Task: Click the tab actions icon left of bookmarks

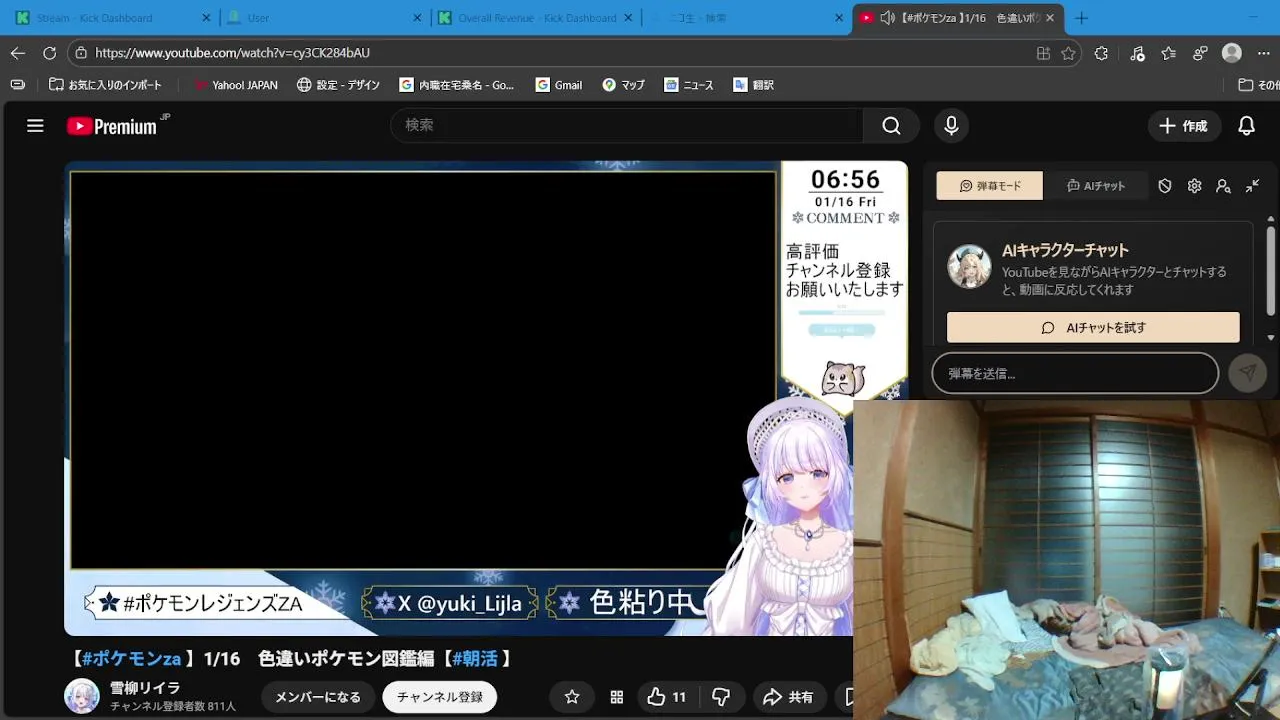Action: pos(18,85)
